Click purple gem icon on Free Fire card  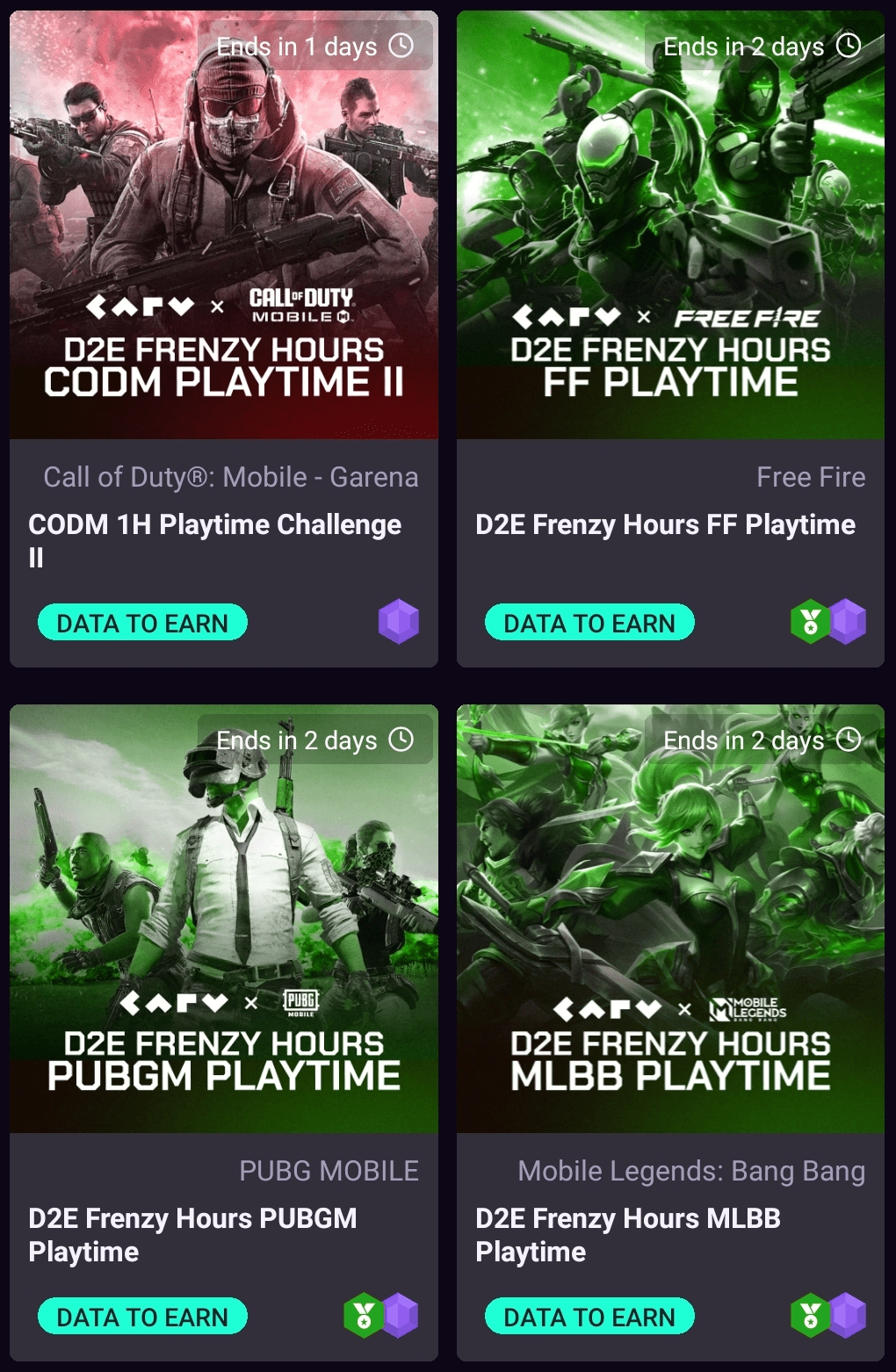849,622
